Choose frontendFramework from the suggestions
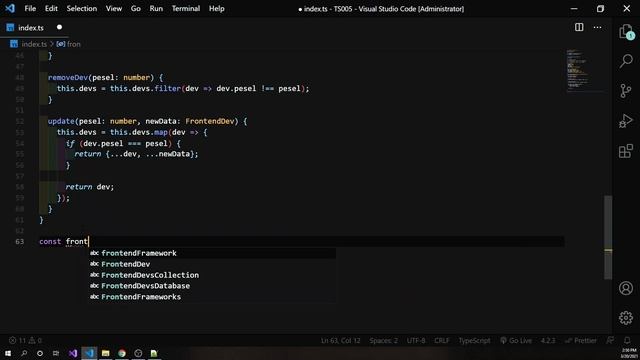Screen dimensions: 640x360 coord(213,253)
